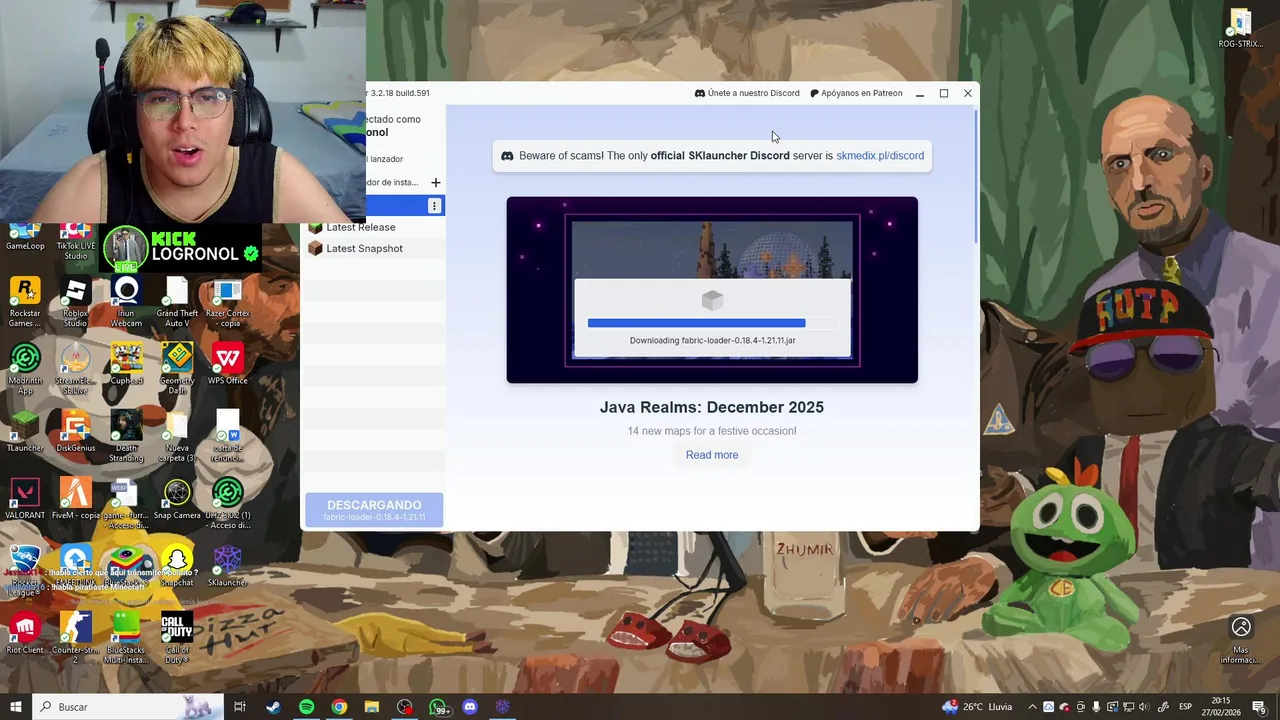Open WPS Office desktop icon
The height and width of the screenshot is (720, 1280).
click(x=228, y=364)
